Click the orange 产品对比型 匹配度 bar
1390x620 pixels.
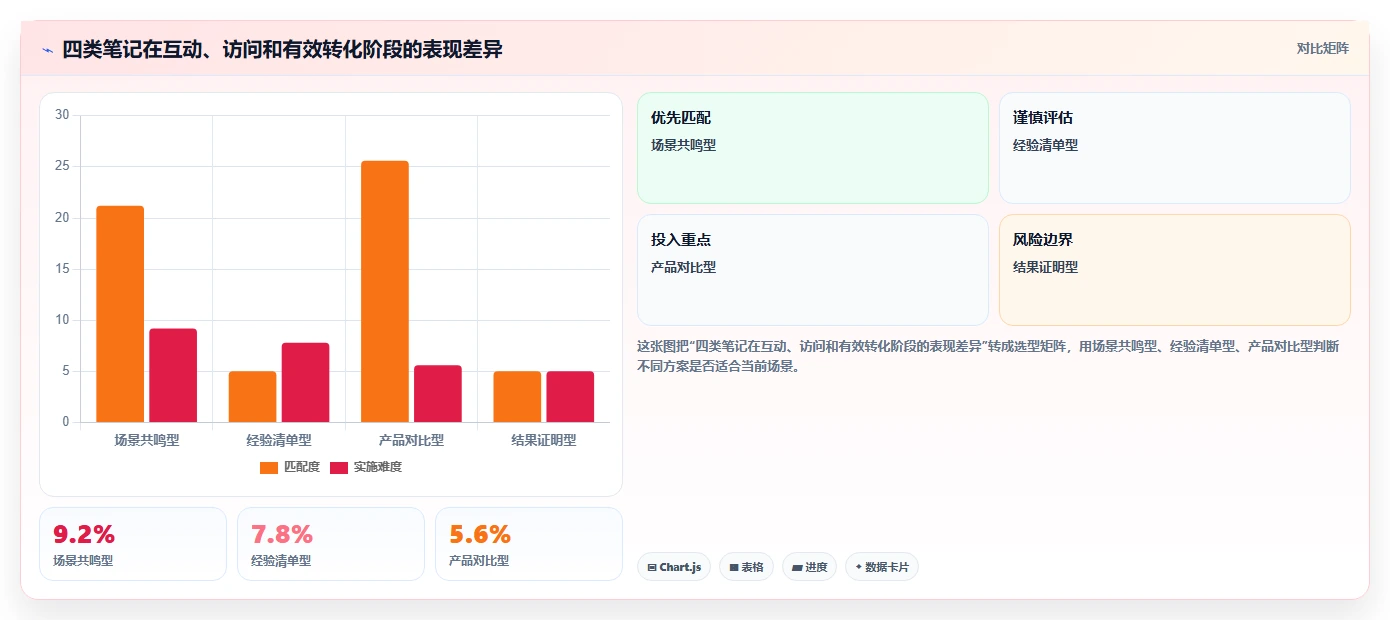385,291
